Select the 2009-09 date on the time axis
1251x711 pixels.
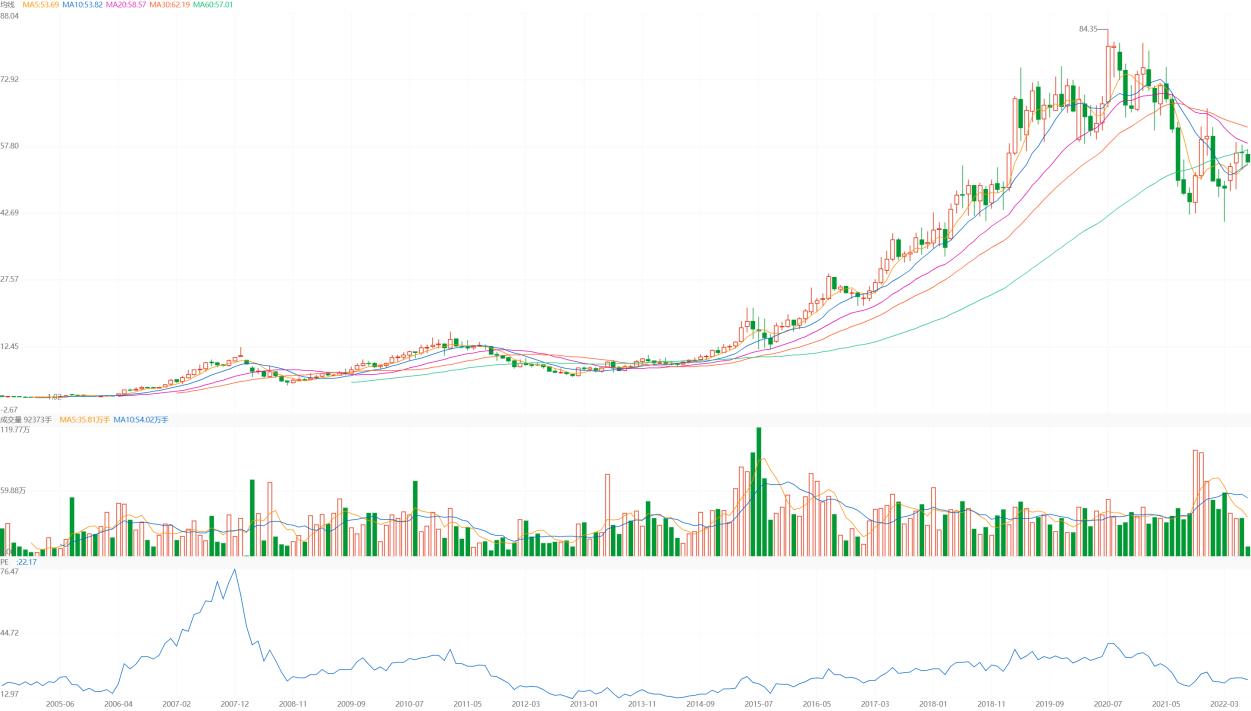coord(351,704)
